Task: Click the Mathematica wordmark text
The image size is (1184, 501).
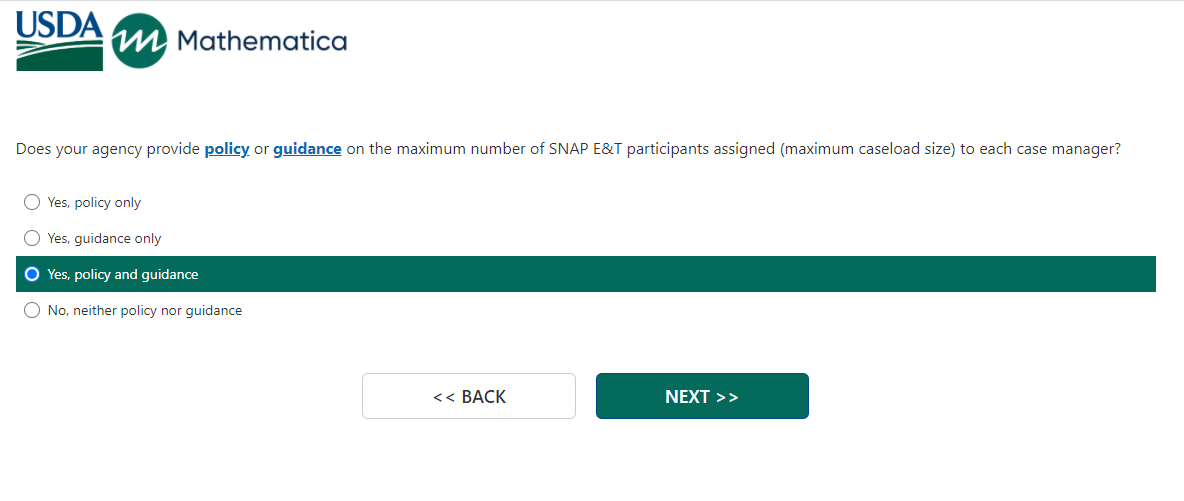Action: point(261,41)
